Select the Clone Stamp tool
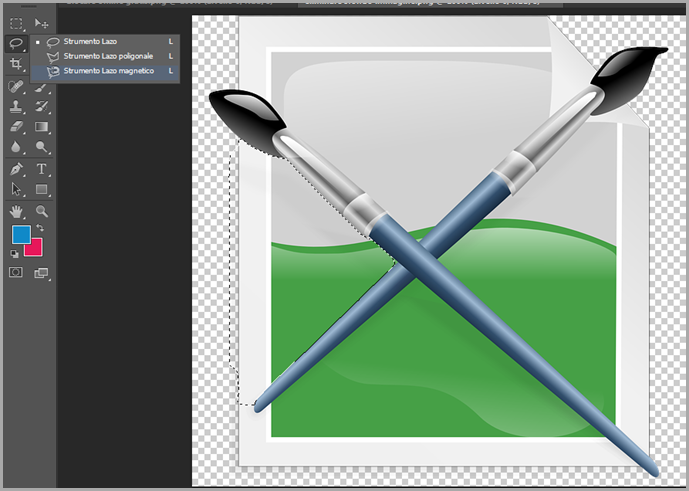Viewport: 689px width, 491px height. click(x=16, y=106)
